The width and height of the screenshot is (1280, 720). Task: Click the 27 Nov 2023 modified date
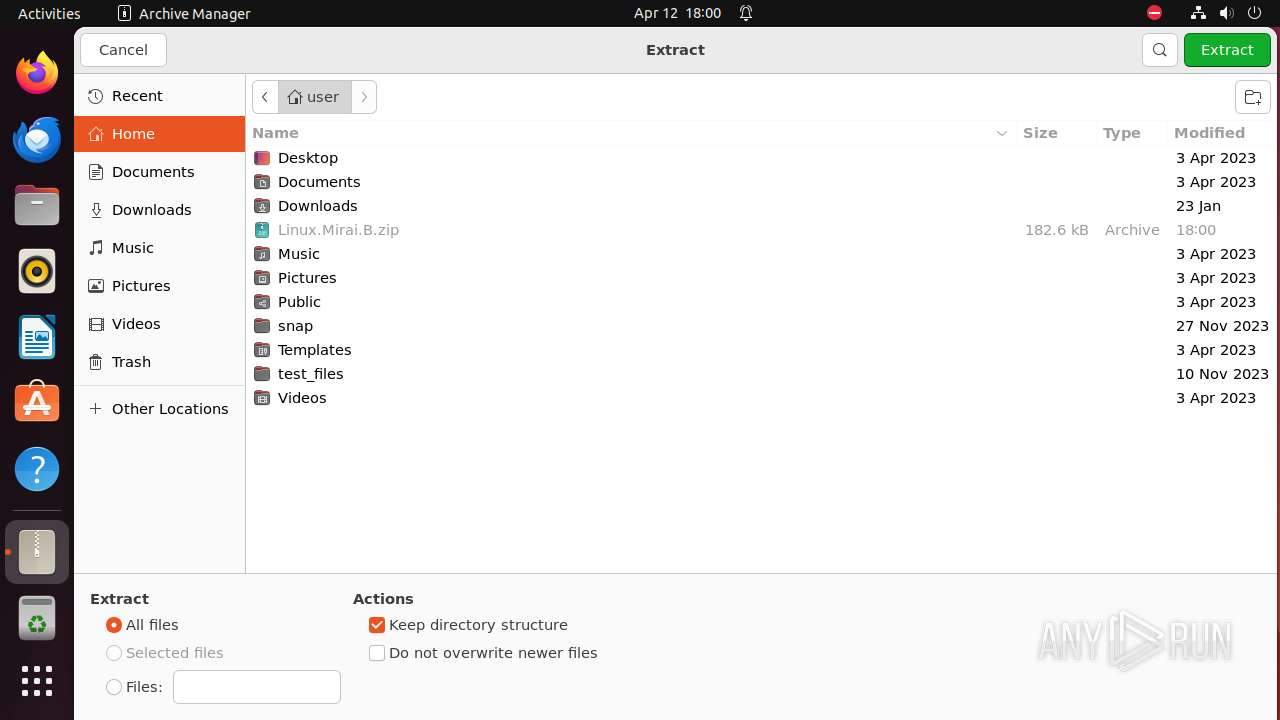[1222, 326]
